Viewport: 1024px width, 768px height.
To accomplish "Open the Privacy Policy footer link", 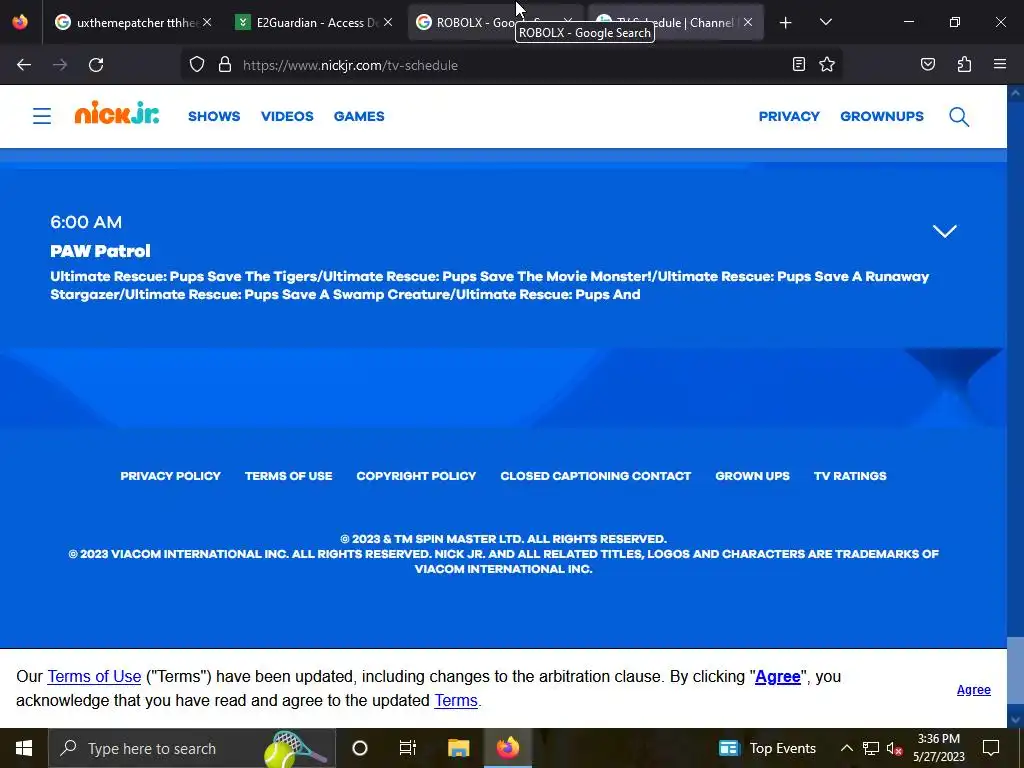I will 170,476.
